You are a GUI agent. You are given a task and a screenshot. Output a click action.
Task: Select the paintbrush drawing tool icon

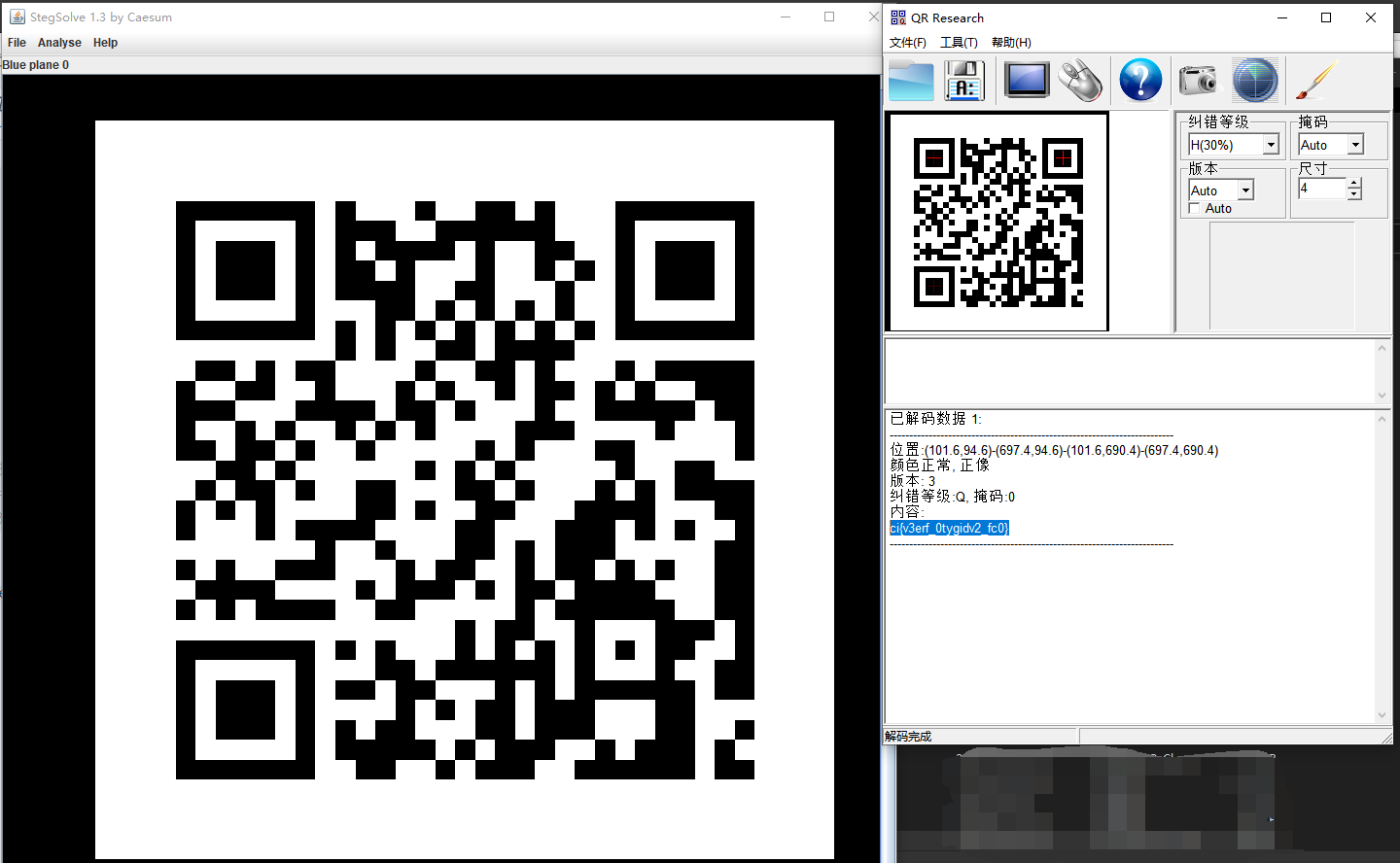pos(1315,80)
